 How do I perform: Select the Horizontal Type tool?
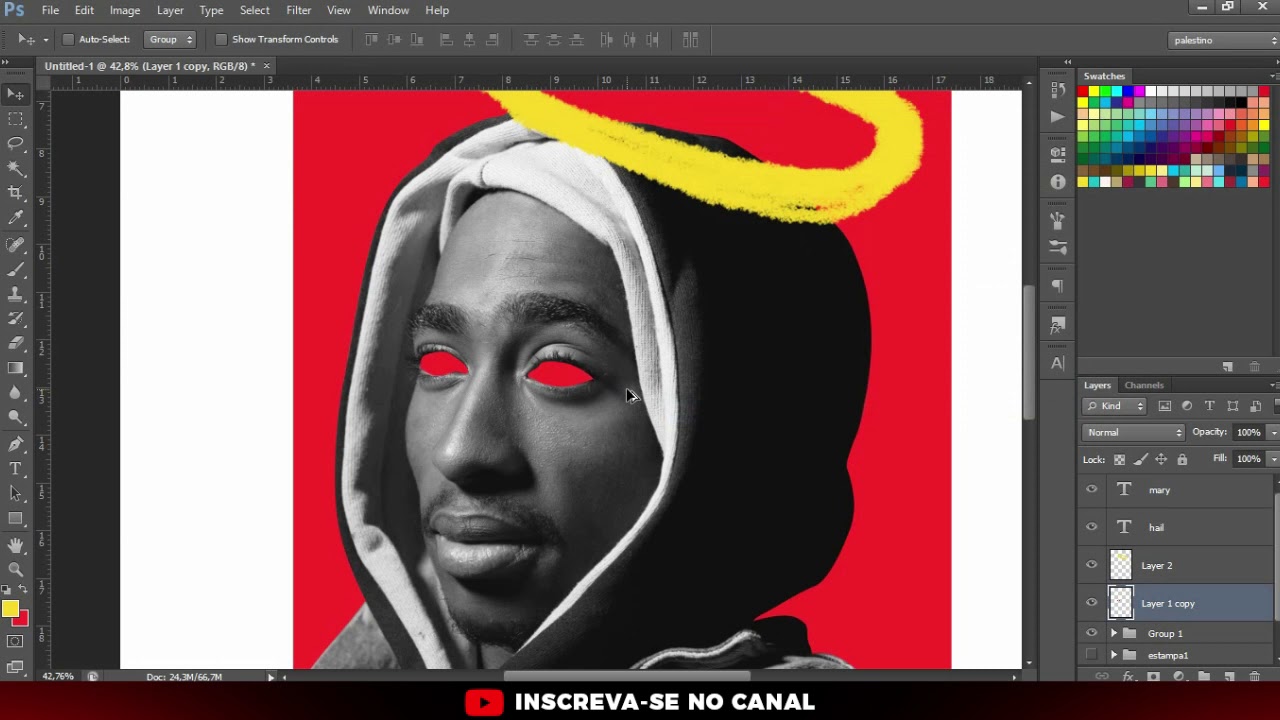pos(16,469)
